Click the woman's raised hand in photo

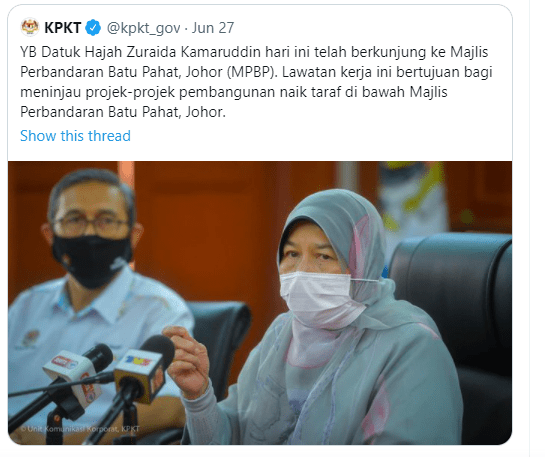tap(187, 361)
